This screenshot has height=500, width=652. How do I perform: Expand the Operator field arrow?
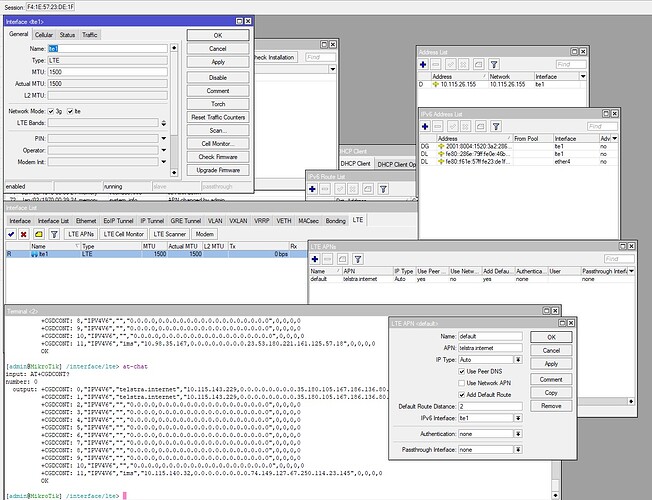click(163, 150)
